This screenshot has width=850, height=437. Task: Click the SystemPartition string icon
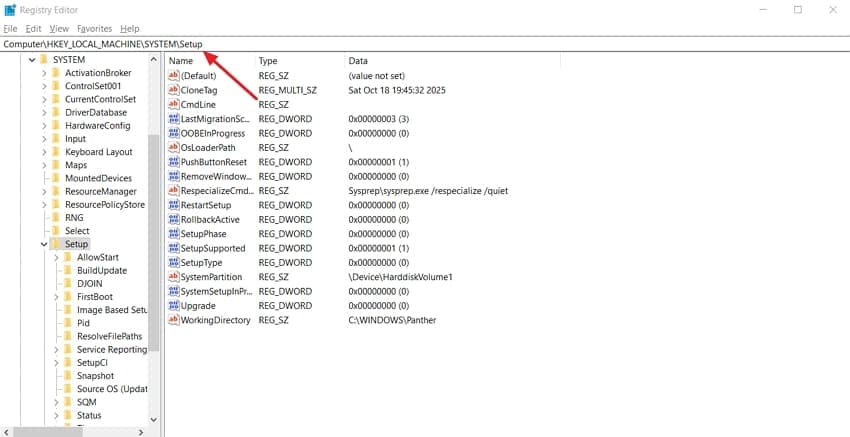173,277
